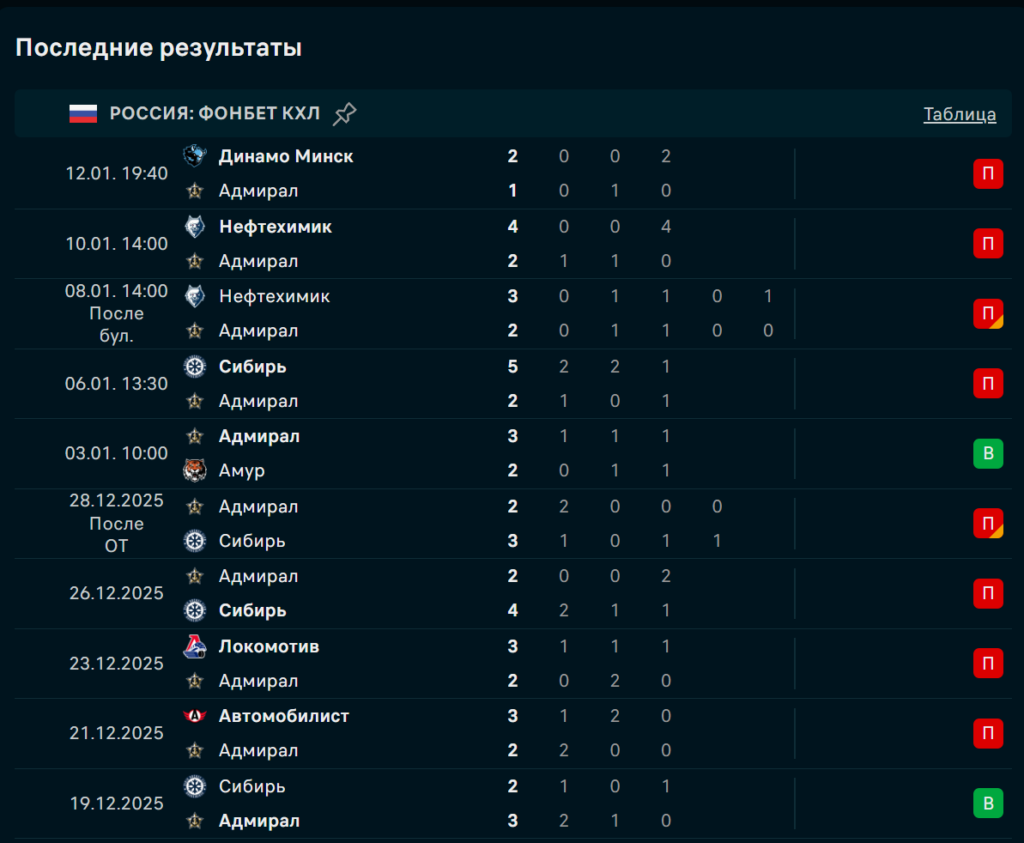
Task: Select team name Локомотив
Action: pos(269,647)
